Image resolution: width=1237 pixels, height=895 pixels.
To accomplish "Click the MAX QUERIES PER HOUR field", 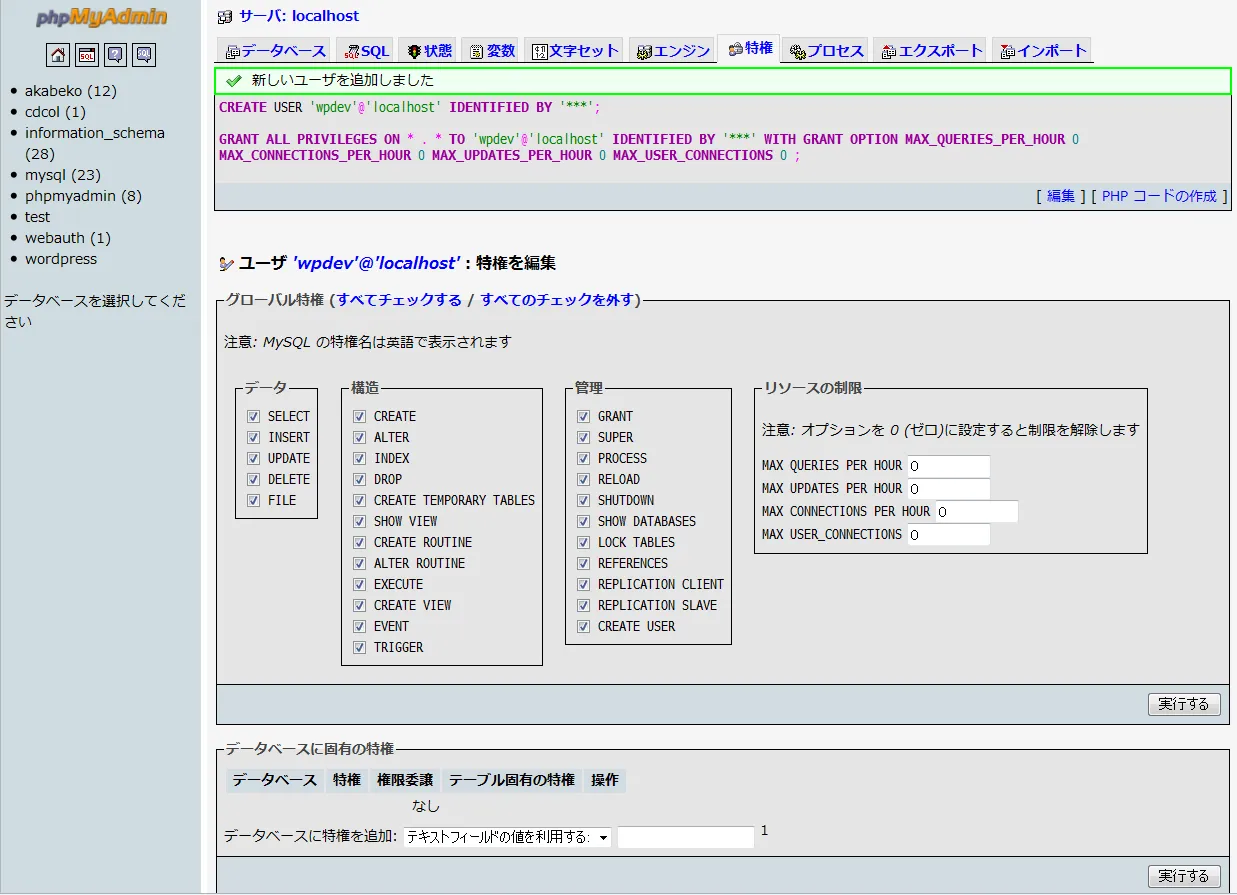I will click(x=948, y=466).
